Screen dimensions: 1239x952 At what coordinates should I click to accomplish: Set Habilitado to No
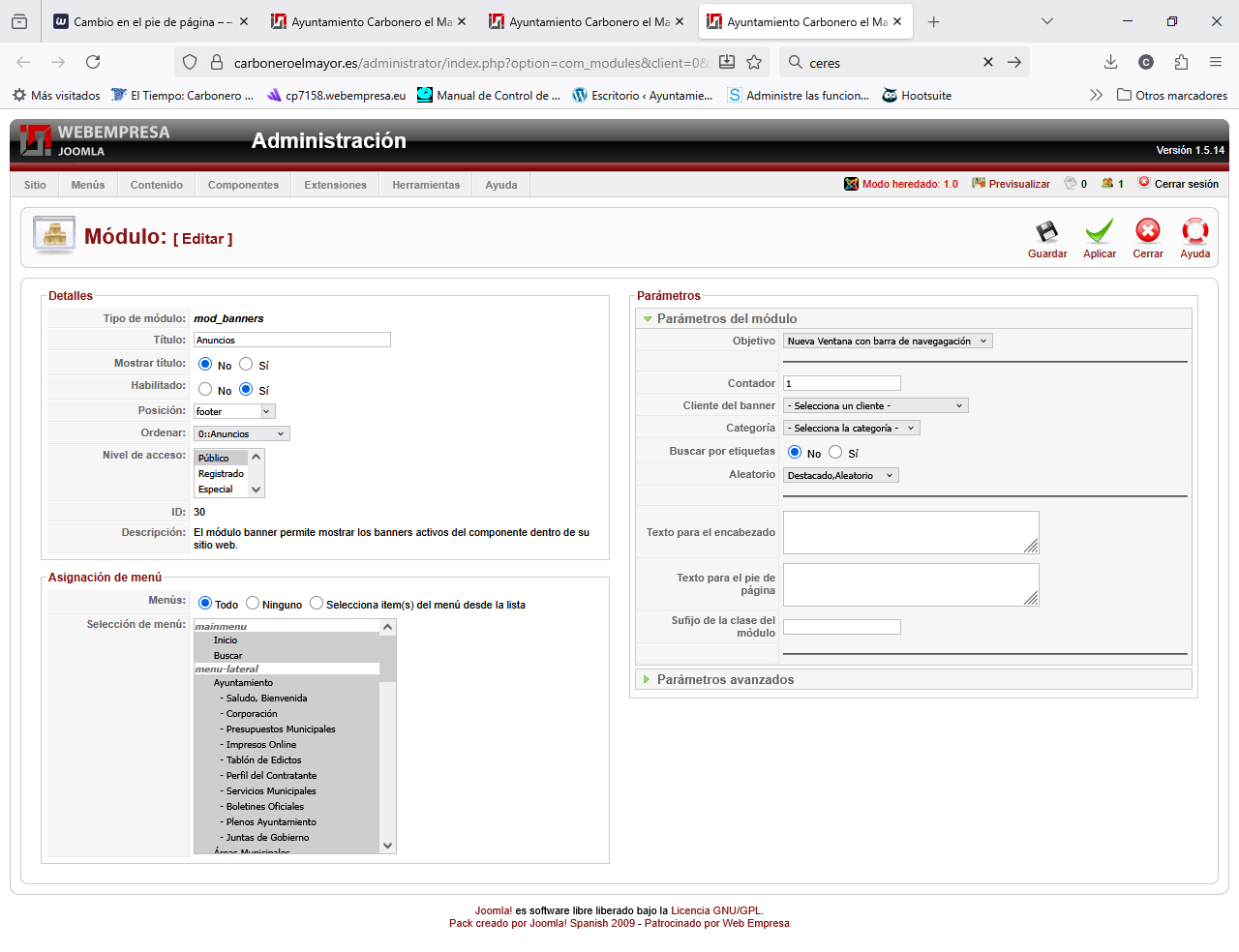[x=205, y=389]
